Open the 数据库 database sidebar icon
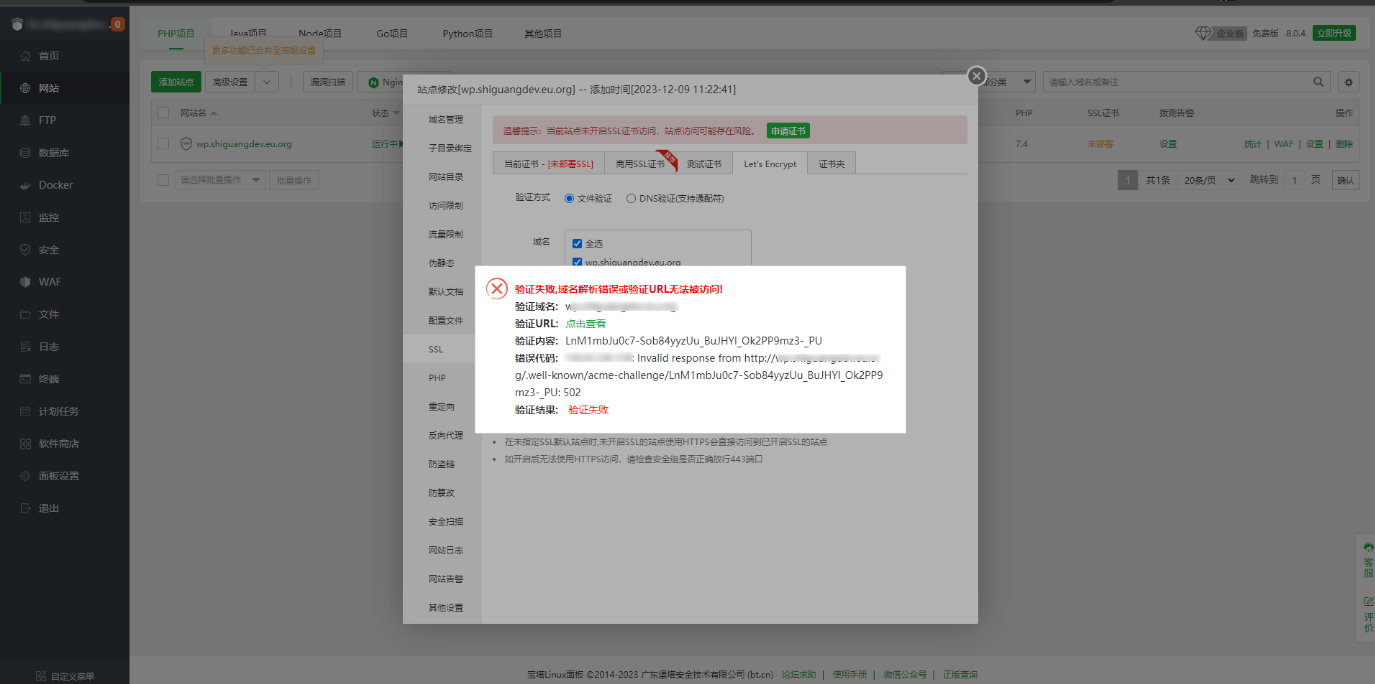This screenshot has width=1375, height=684. coord(27,153)
